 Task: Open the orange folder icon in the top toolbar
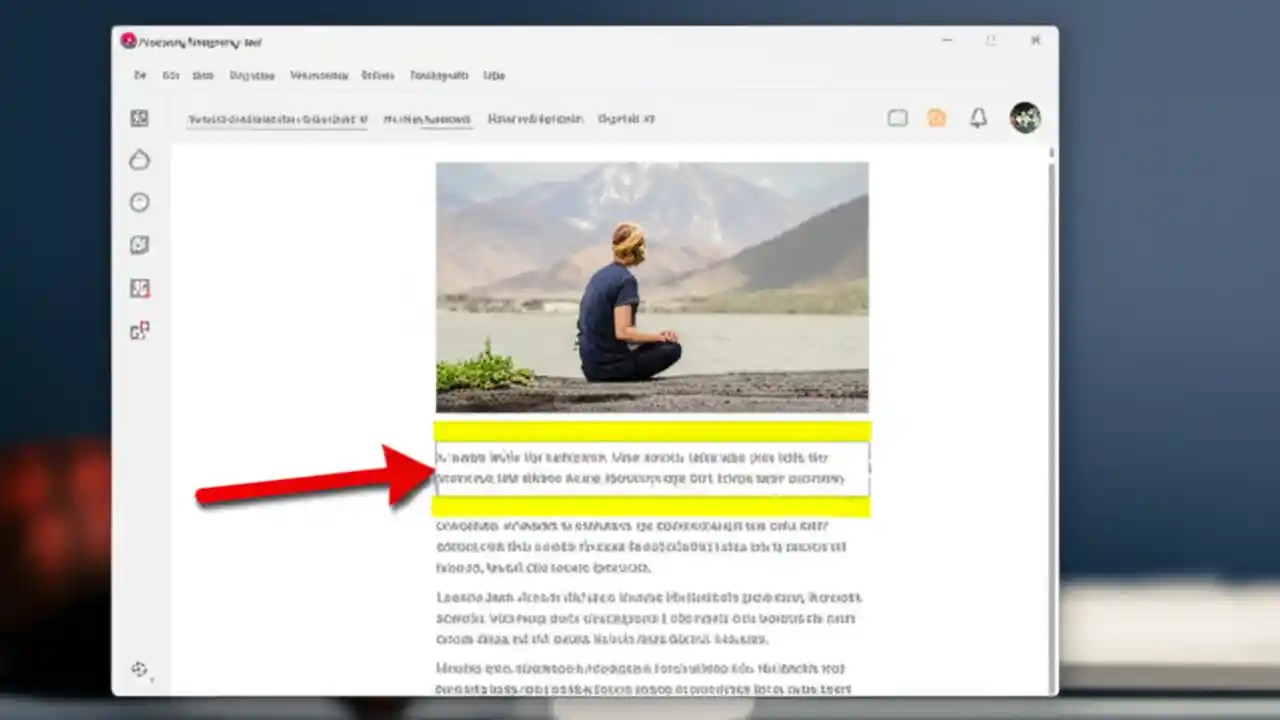click(937, 118)
